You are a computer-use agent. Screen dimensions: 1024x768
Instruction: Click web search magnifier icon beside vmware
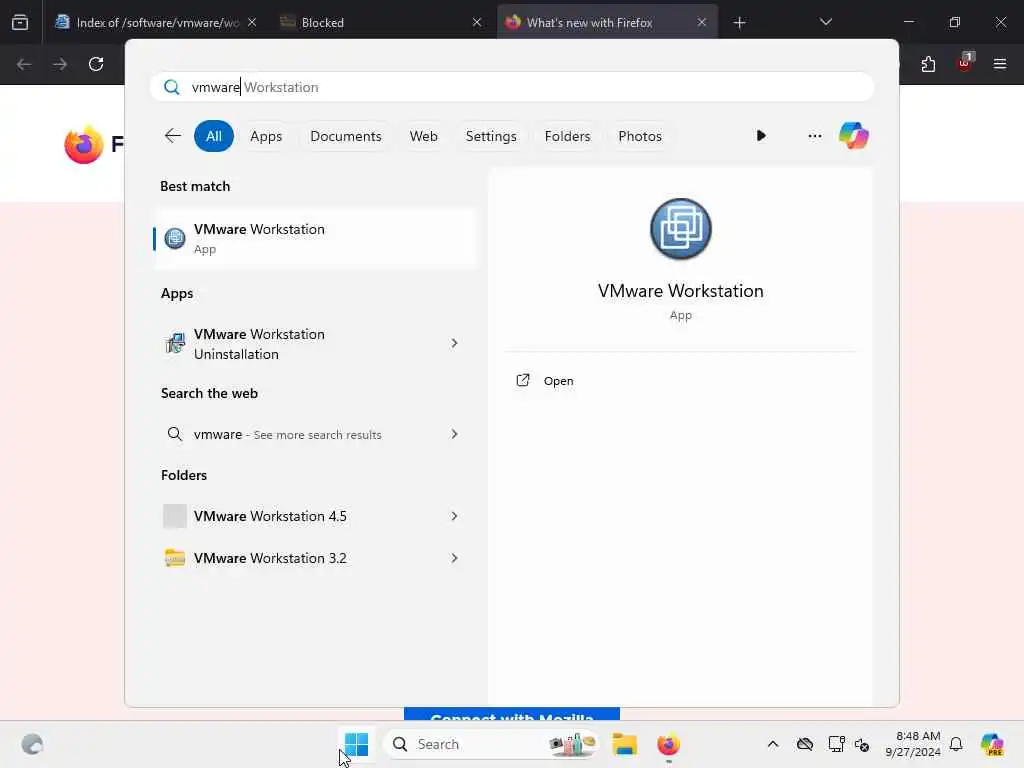tap(174, 434)
